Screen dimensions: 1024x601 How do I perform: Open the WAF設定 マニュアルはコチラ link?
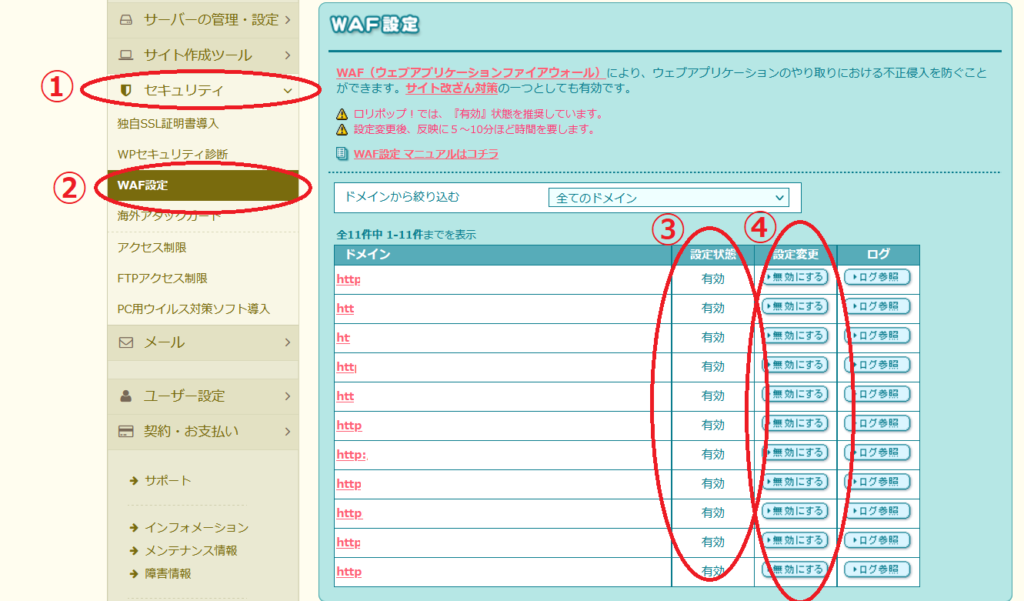pyautogui.click(x=426, y=154)
